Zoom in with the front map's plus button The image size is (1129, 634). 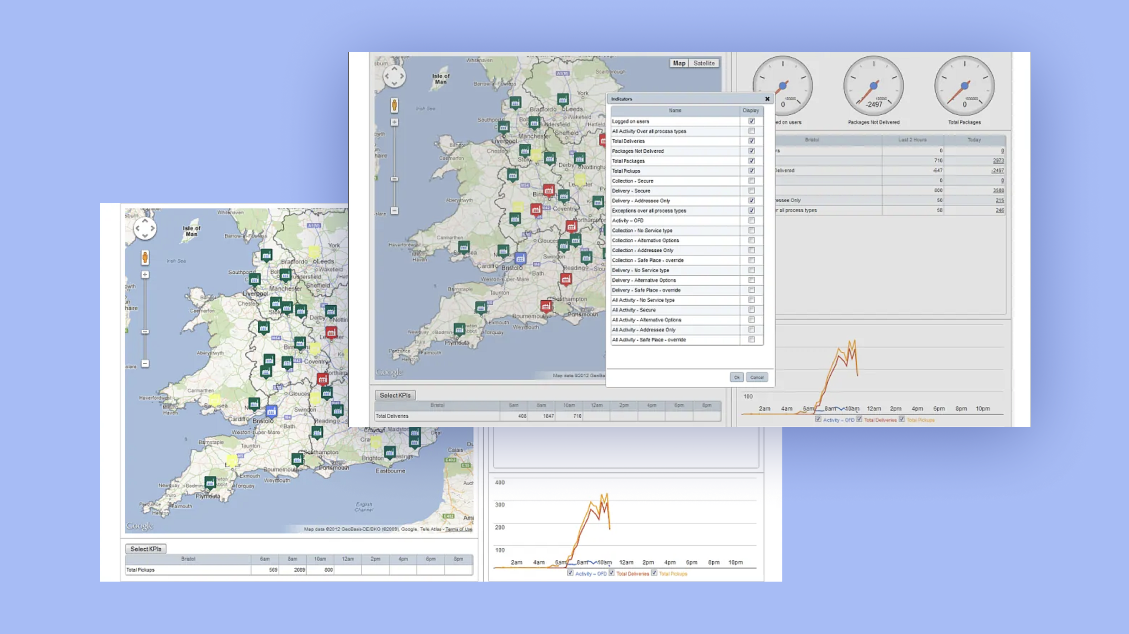tap(394, 121)
